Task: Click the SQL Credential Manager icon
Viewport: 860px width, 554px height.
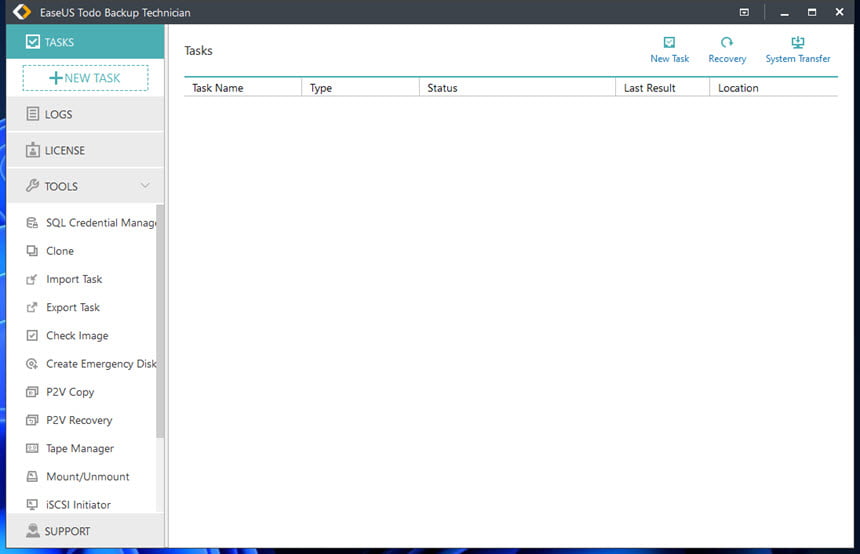Action: coord(32,223)
